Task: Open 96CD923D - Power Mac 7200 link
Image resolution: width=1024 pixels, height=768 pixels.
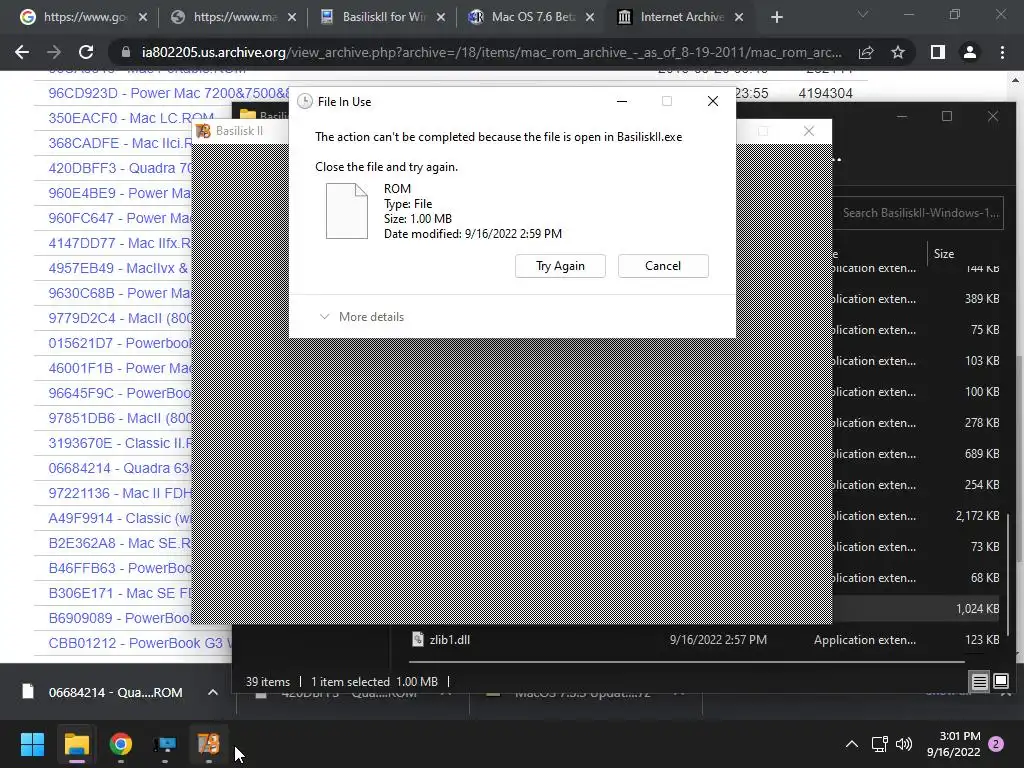Action: [168, 93]
